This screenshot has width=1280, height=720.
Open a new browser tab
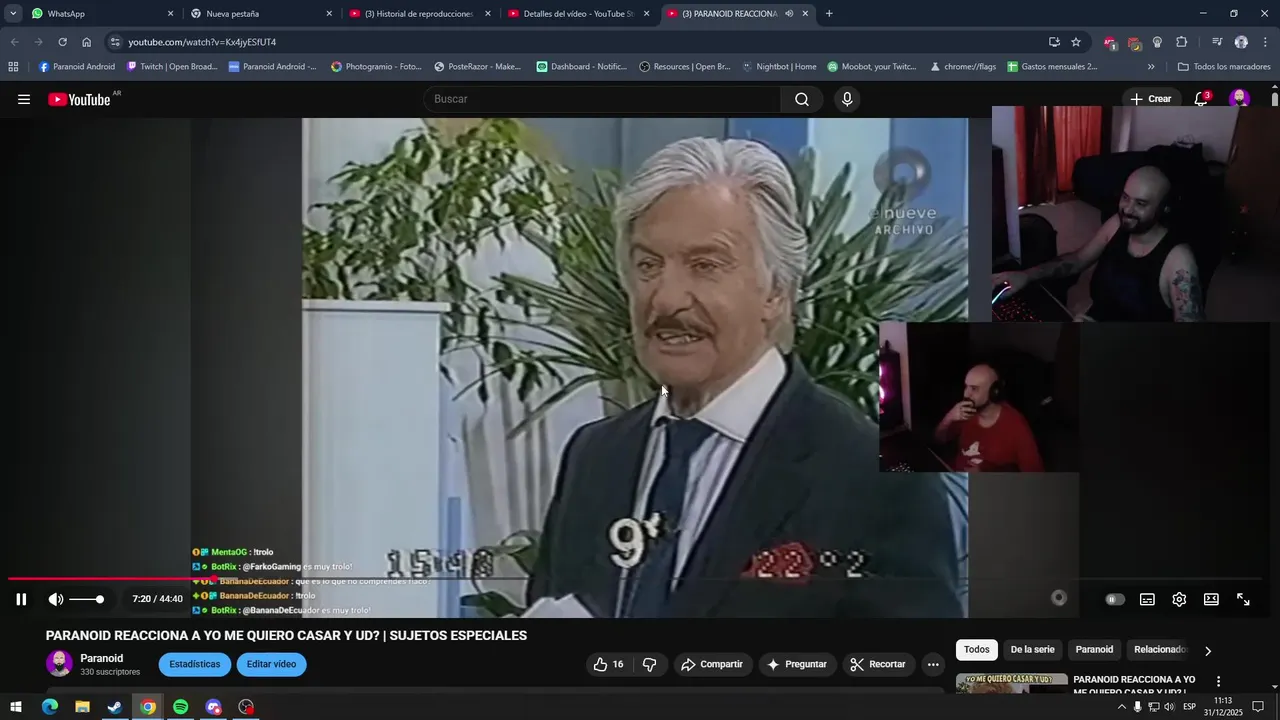(x=829, y=14)
